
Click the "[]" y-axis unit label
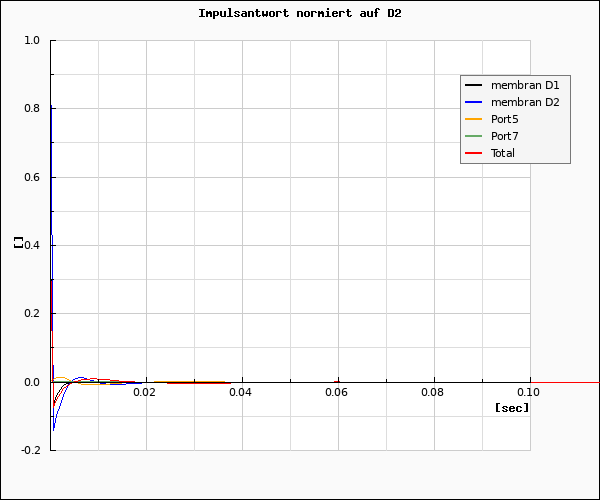18,243
